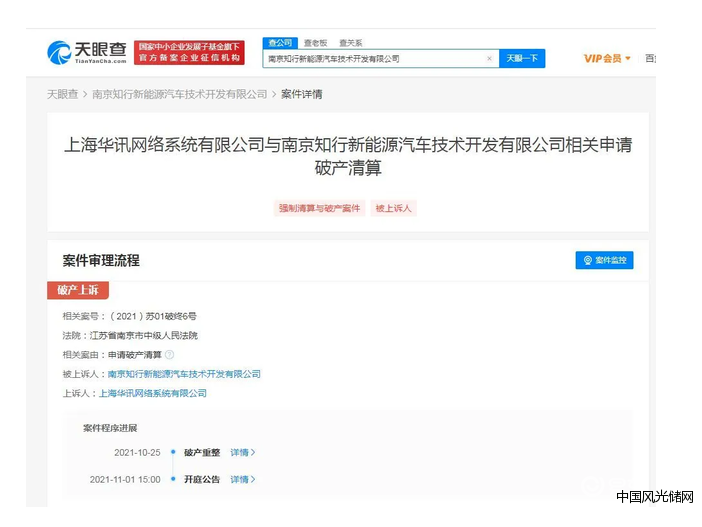Click the court name 江苏省南京市中级人民法院
This screenshot has height=527, width=702.
pyautogui.click(x=144, y=335)
